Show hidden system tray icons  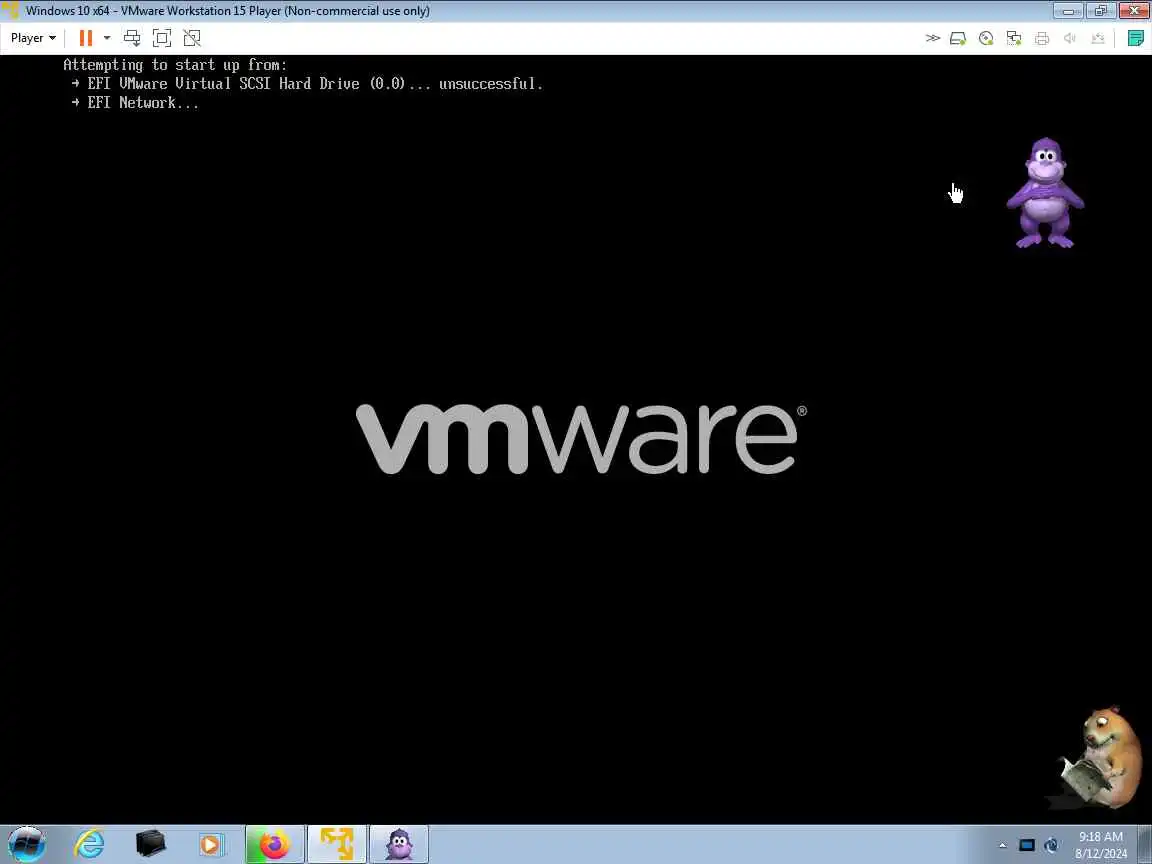[x=1002, y=846]
